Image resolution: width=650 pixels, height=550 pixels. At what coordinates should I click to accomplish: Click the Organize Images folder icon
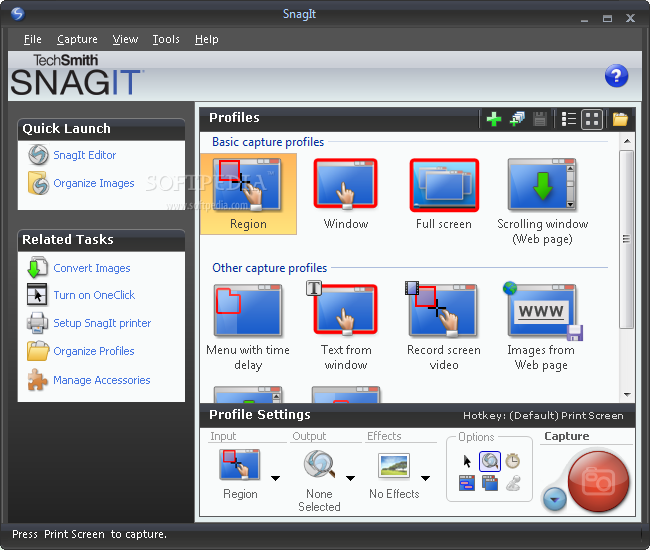coord(38,183)
